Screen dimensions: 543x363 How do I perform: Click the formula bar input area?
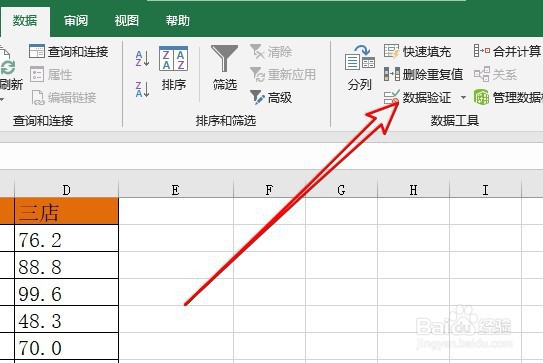pyautogui.click(x=272, y=156)
